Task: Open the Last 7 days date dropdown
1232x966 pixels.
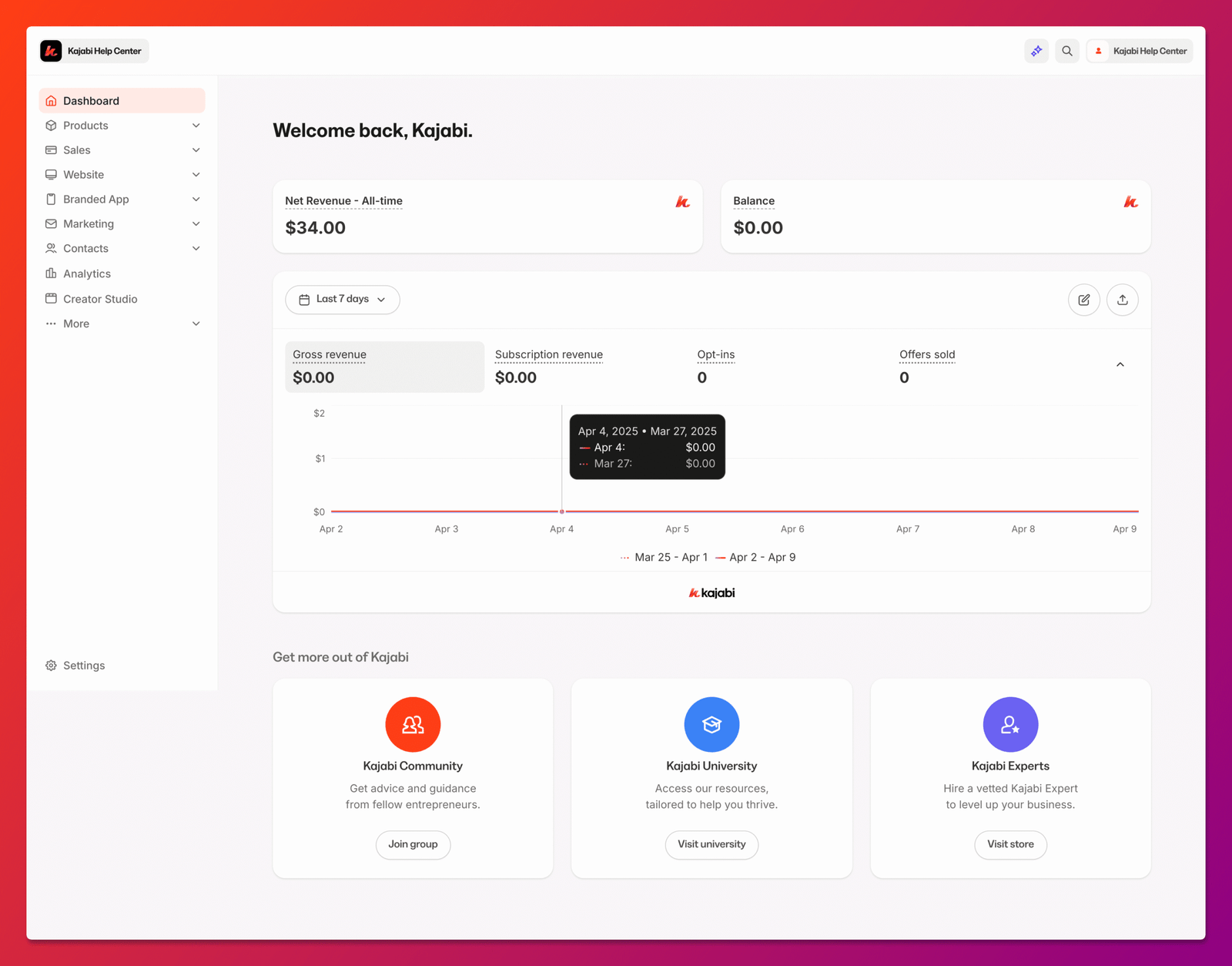Action: coord(343,300)
